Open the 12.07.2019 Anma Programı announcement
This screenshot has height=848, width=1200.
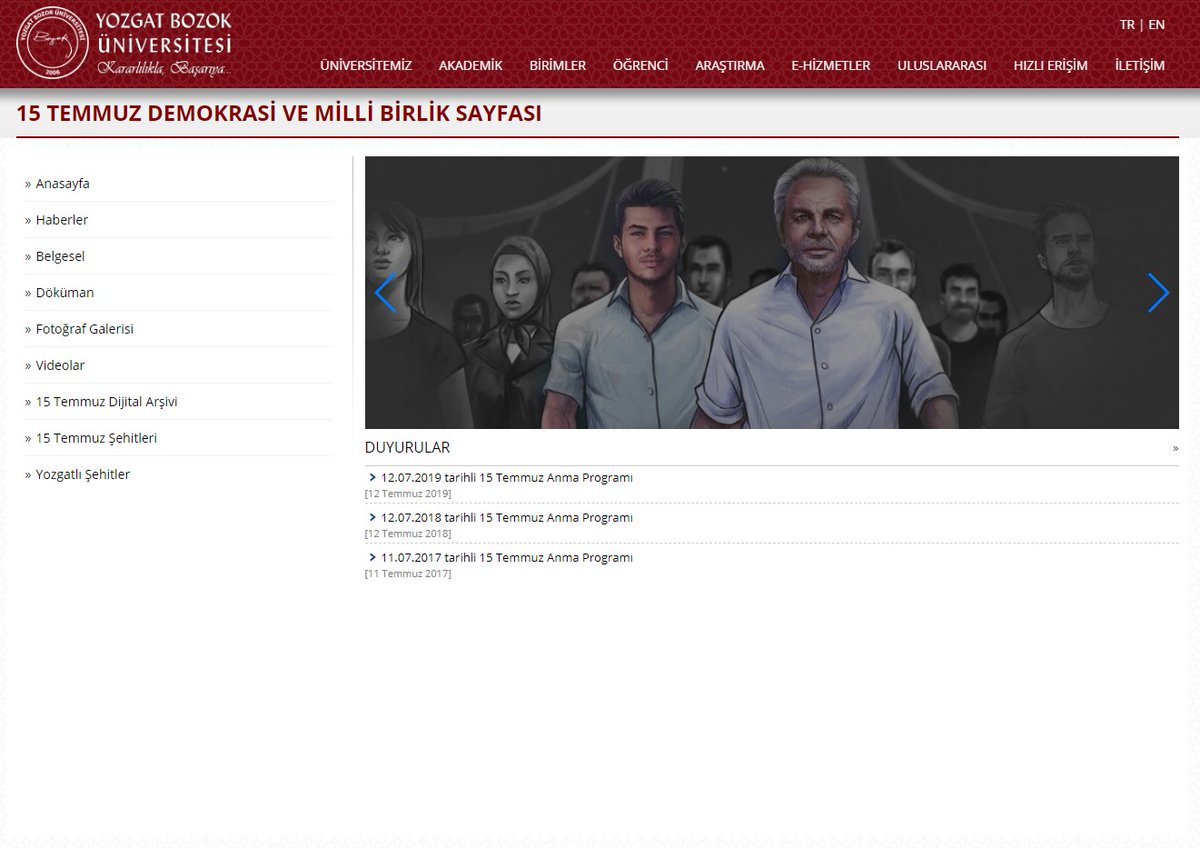pos(507,477)
